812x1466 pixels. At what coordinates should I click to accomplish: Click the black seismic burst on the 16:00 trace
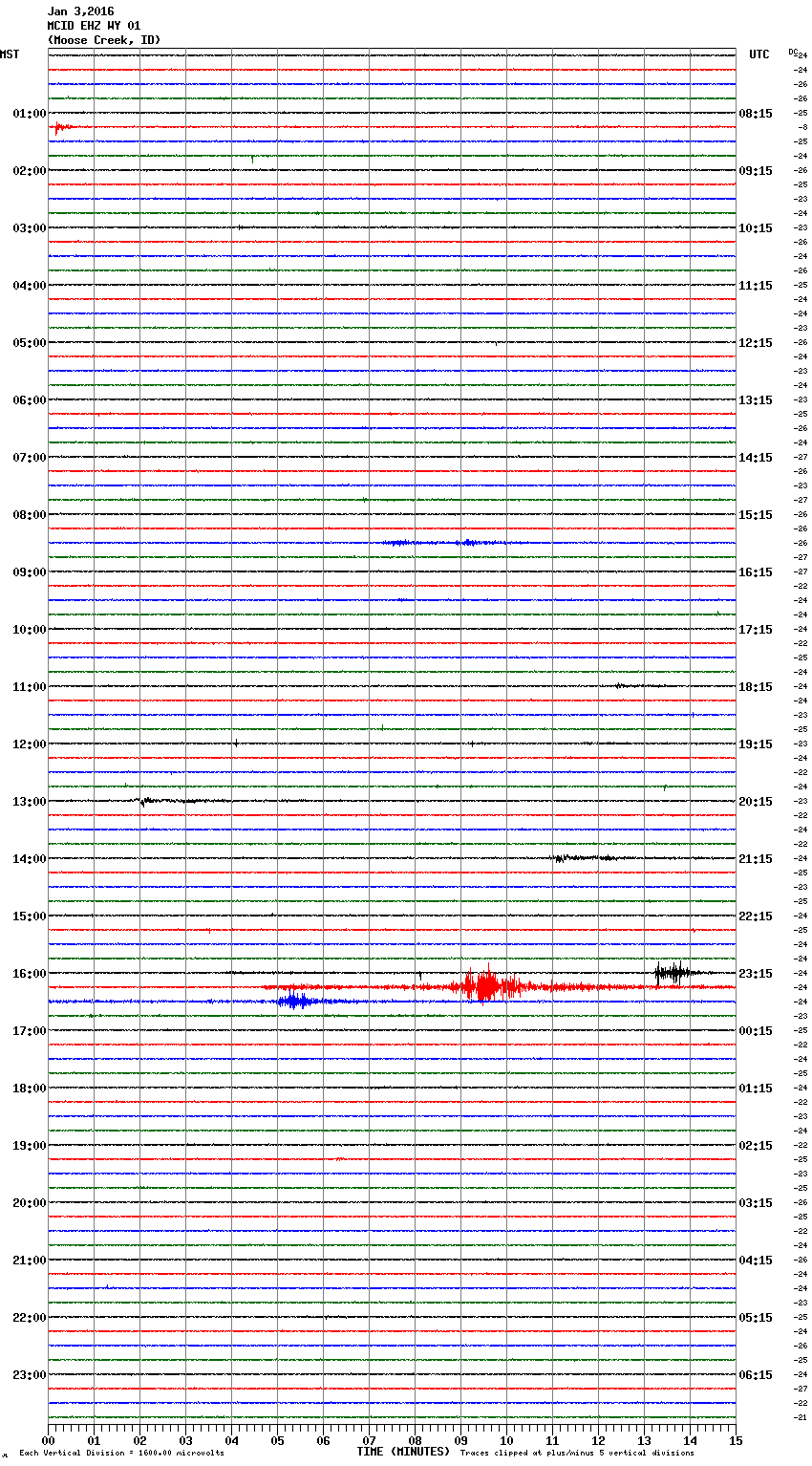(x=673, y=973)
